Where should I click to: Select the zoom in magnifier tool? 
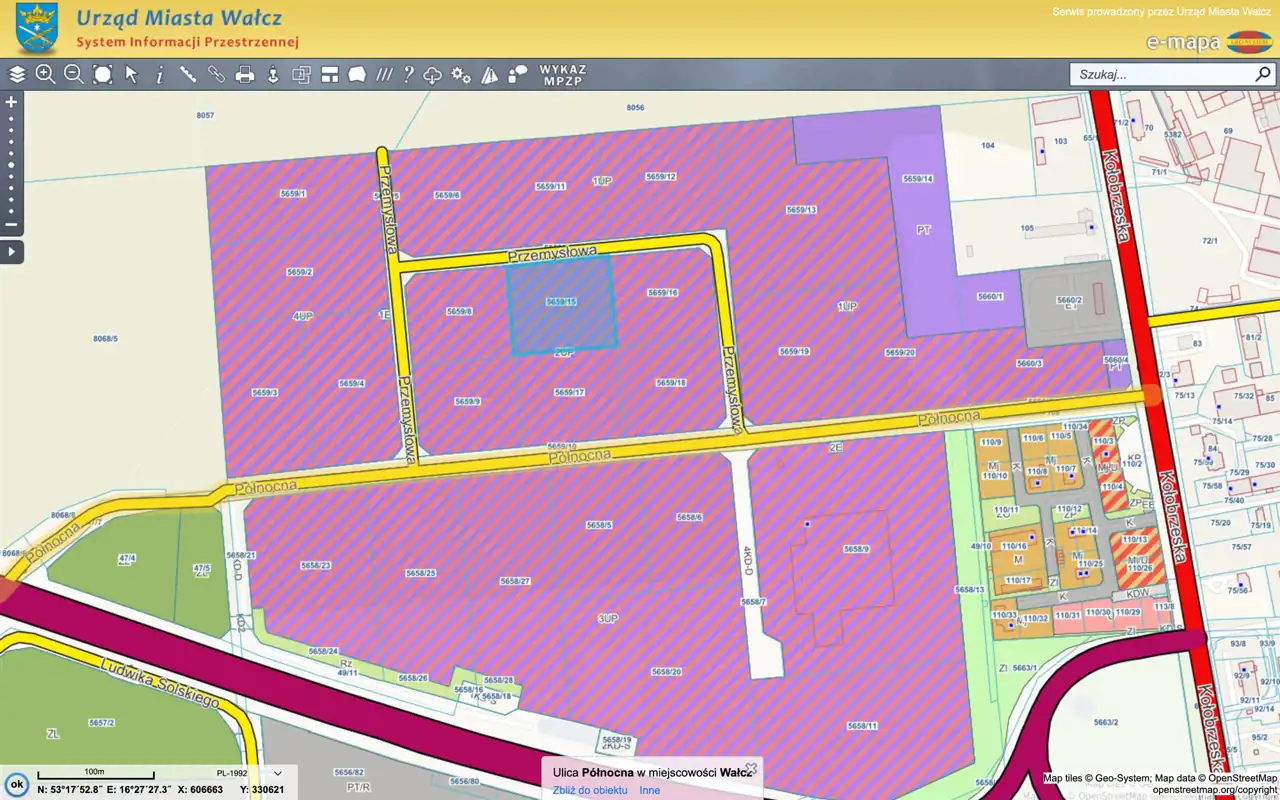[45, 74]
